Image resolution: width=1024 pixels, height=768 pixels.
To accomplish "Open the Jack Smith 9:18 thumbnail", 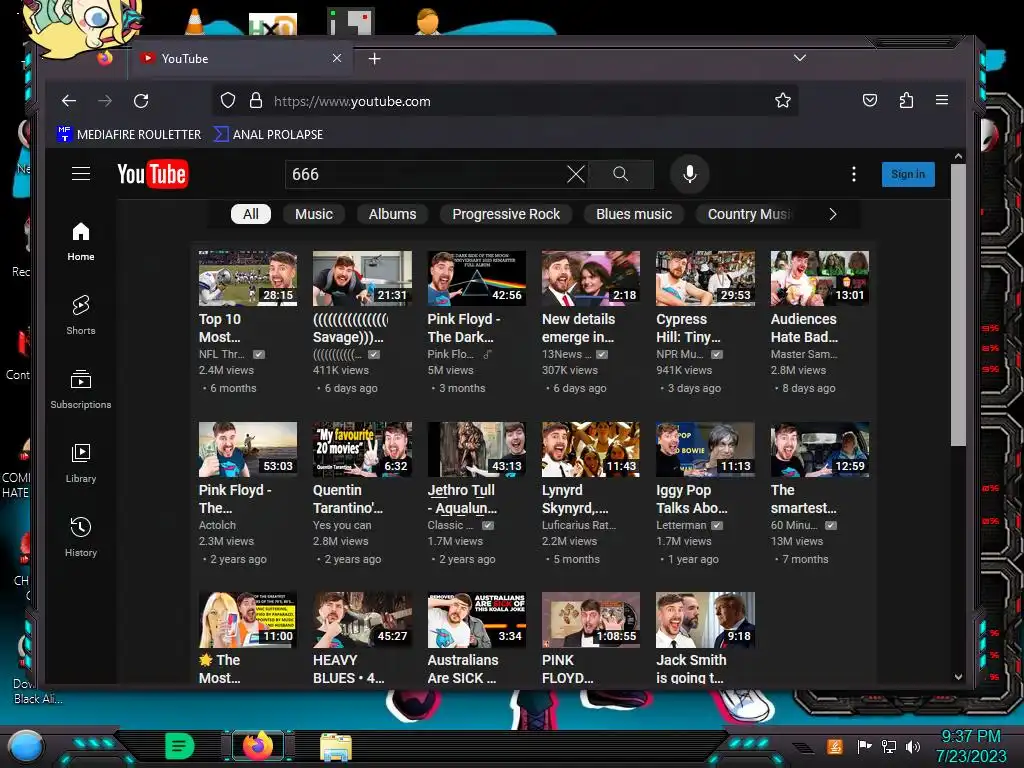I will tap(705, 620).
